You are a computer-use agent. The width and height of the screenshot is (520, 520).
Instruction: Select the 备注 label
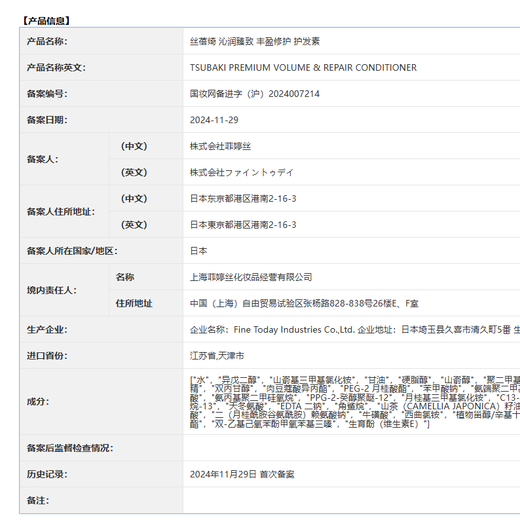(x=38, y=500)
